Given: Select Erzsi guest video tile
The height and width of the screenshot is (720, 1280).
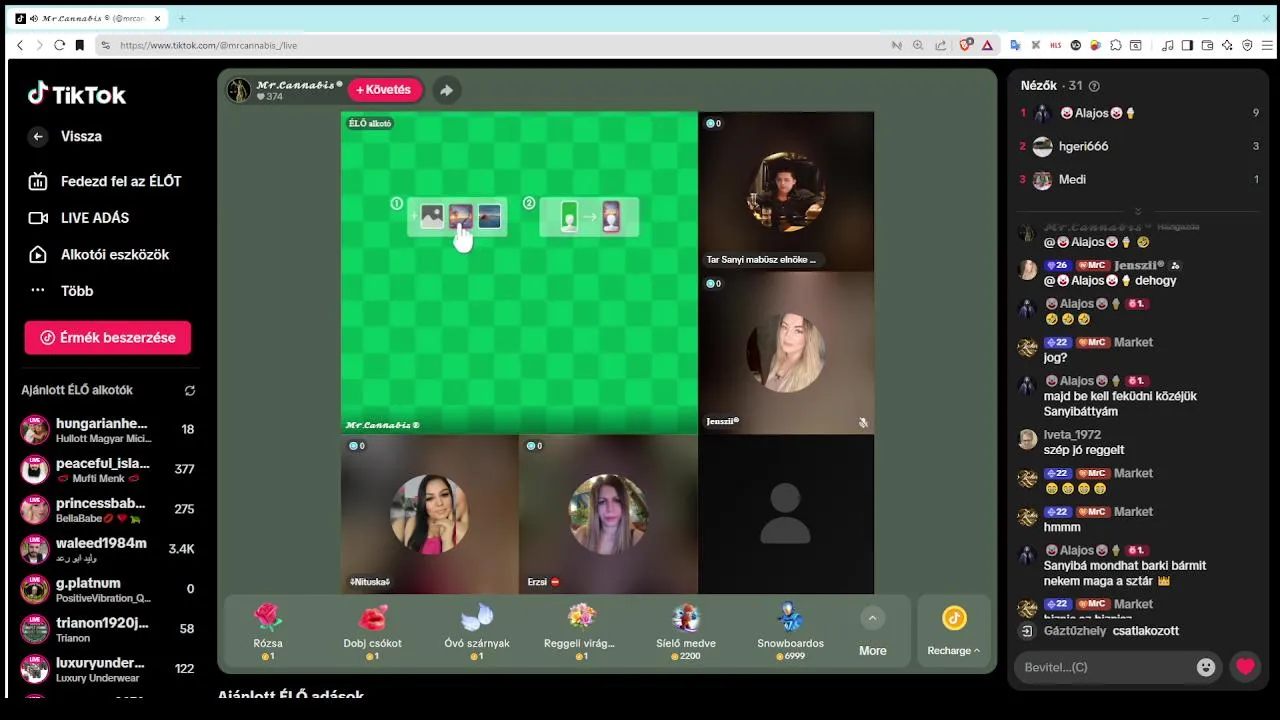Looking at the screenshot, I should click(x=608, y=514).
